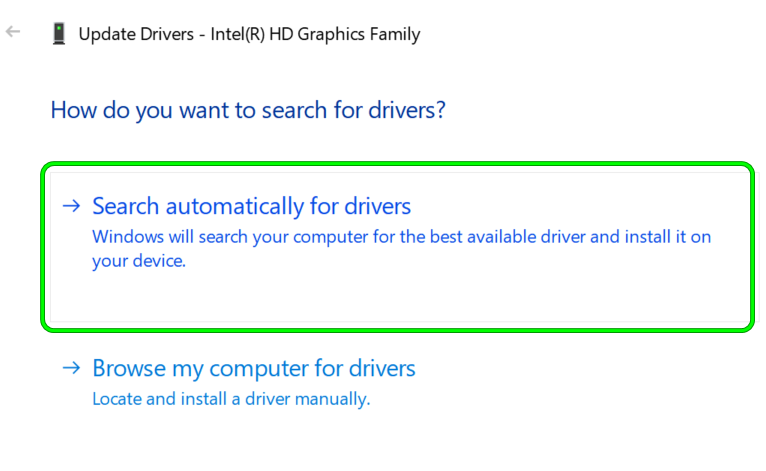Click the word "Browse" in the second option
The height and width of the screenshot is (471, 766).
pyautogui.click(x=124, y=368)
